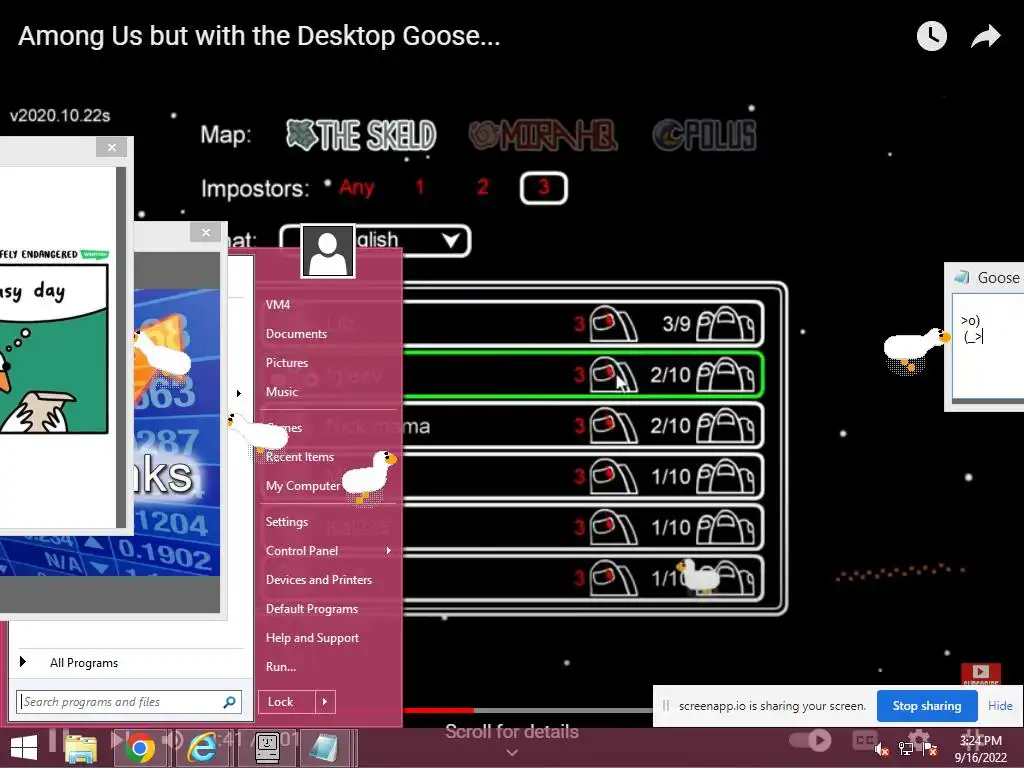Click in Search programs and files field
This screenshot has width=1024, height=768.
129,702
